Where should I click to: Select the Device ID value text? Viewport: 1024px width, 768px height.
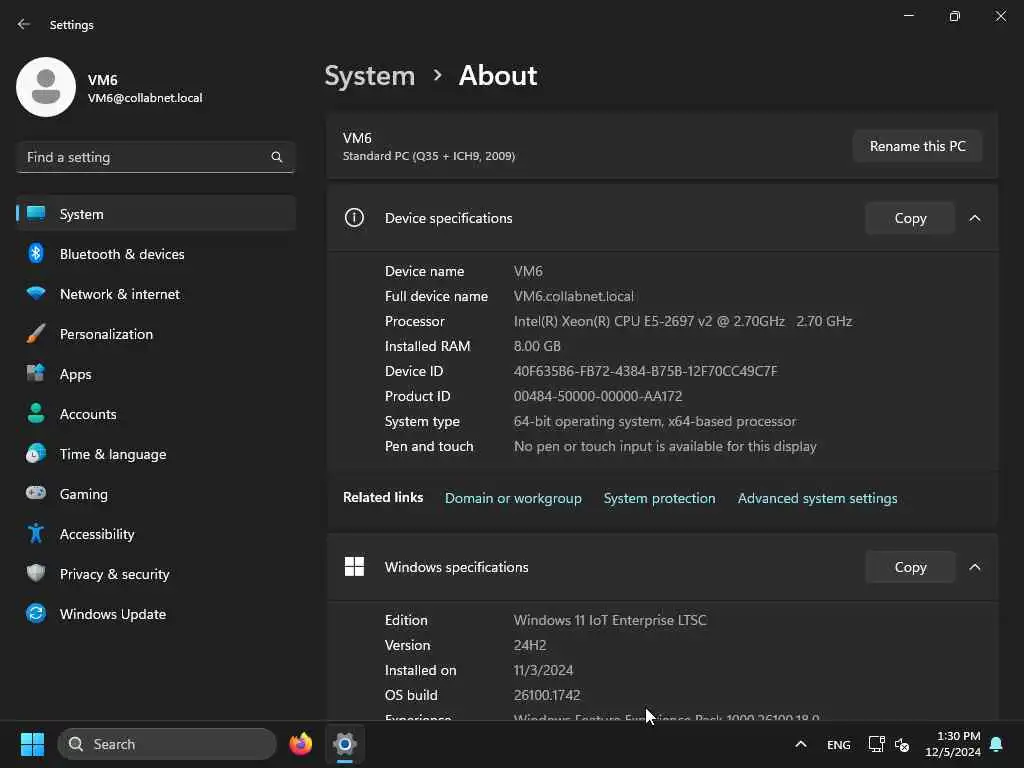[x=645, y=371]
